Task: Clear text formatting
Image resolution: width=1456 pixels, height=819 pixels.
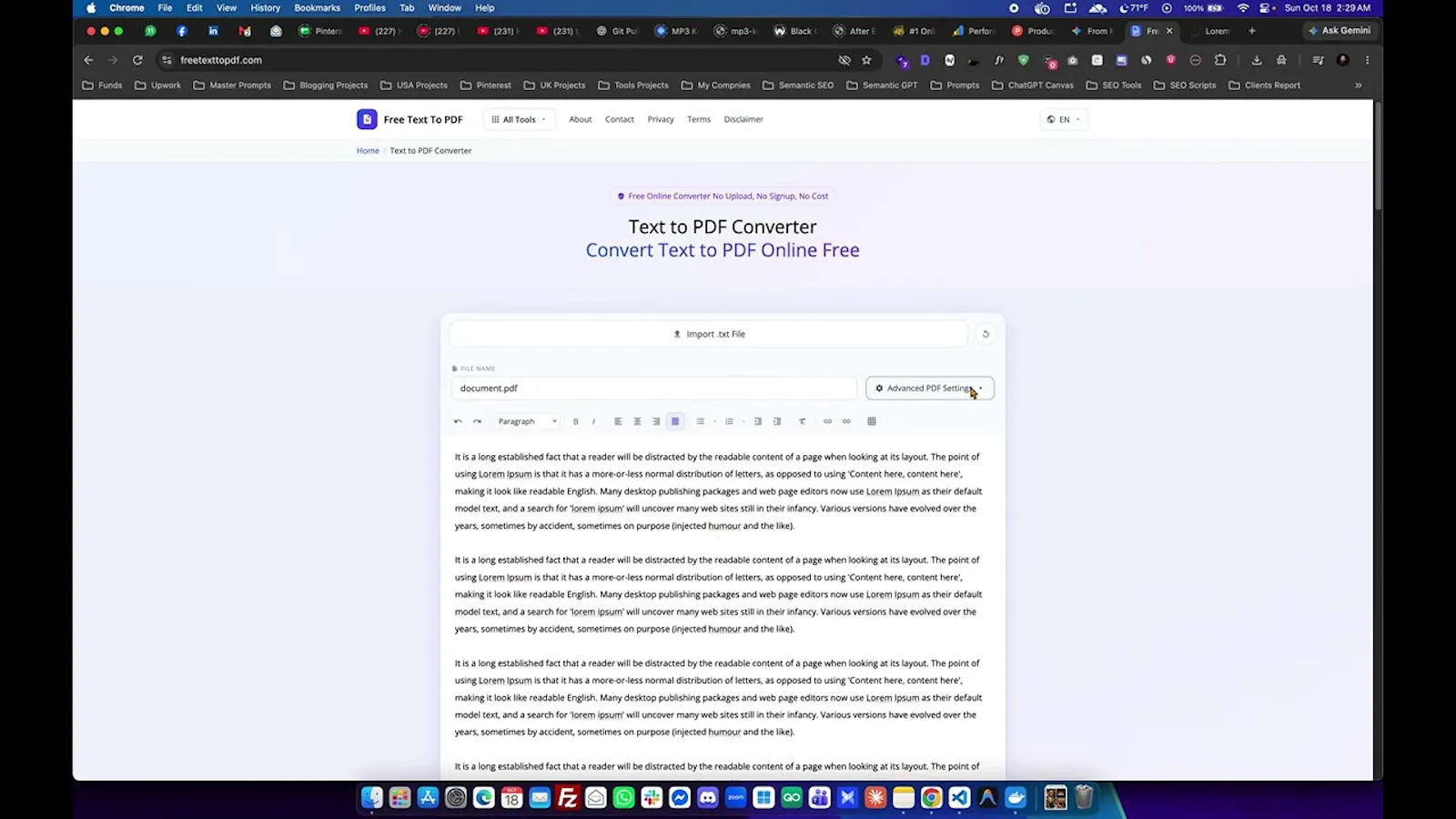Action: (802, 421)
